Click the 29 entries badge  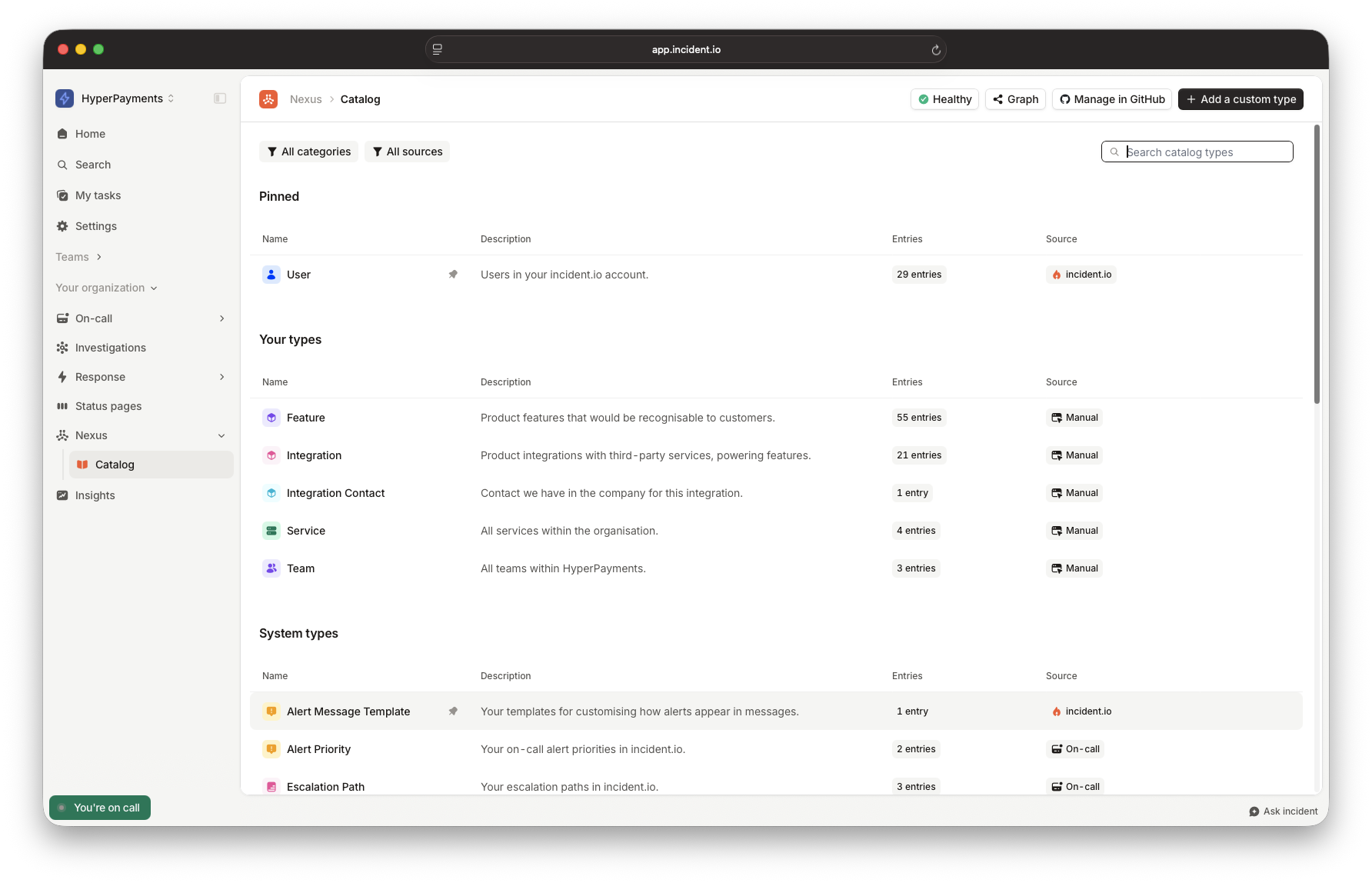(x=919, y=275)
